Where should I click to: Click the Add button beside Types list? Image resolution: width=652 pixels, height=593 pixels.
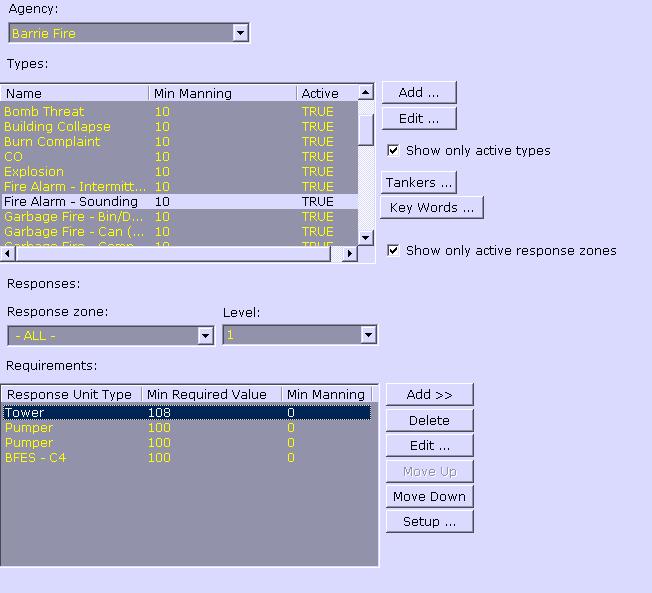[418, 93]
